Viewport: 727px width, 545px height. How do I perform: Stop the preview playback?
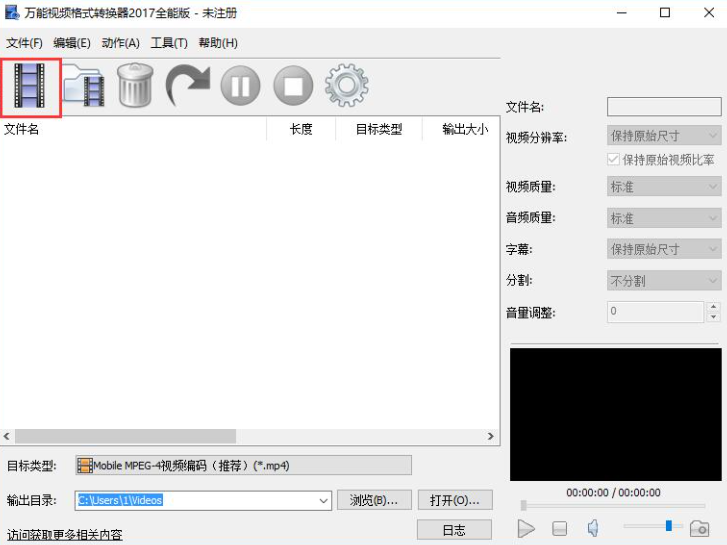pos(560,528)
